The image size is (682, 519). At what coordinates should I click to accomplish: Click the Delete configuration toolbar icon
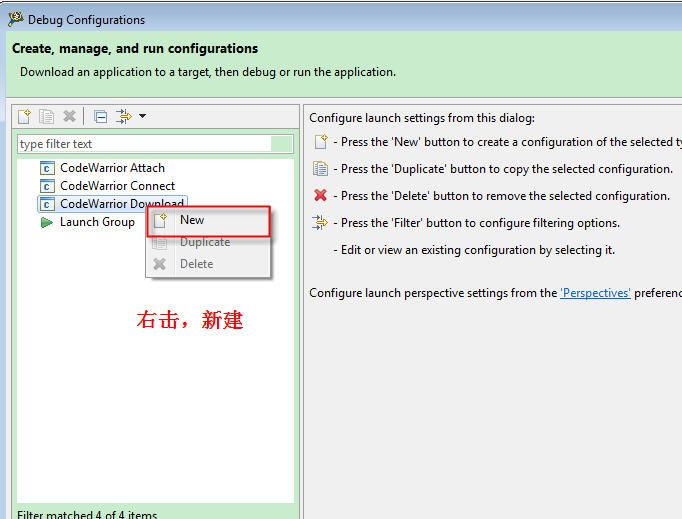69,116
